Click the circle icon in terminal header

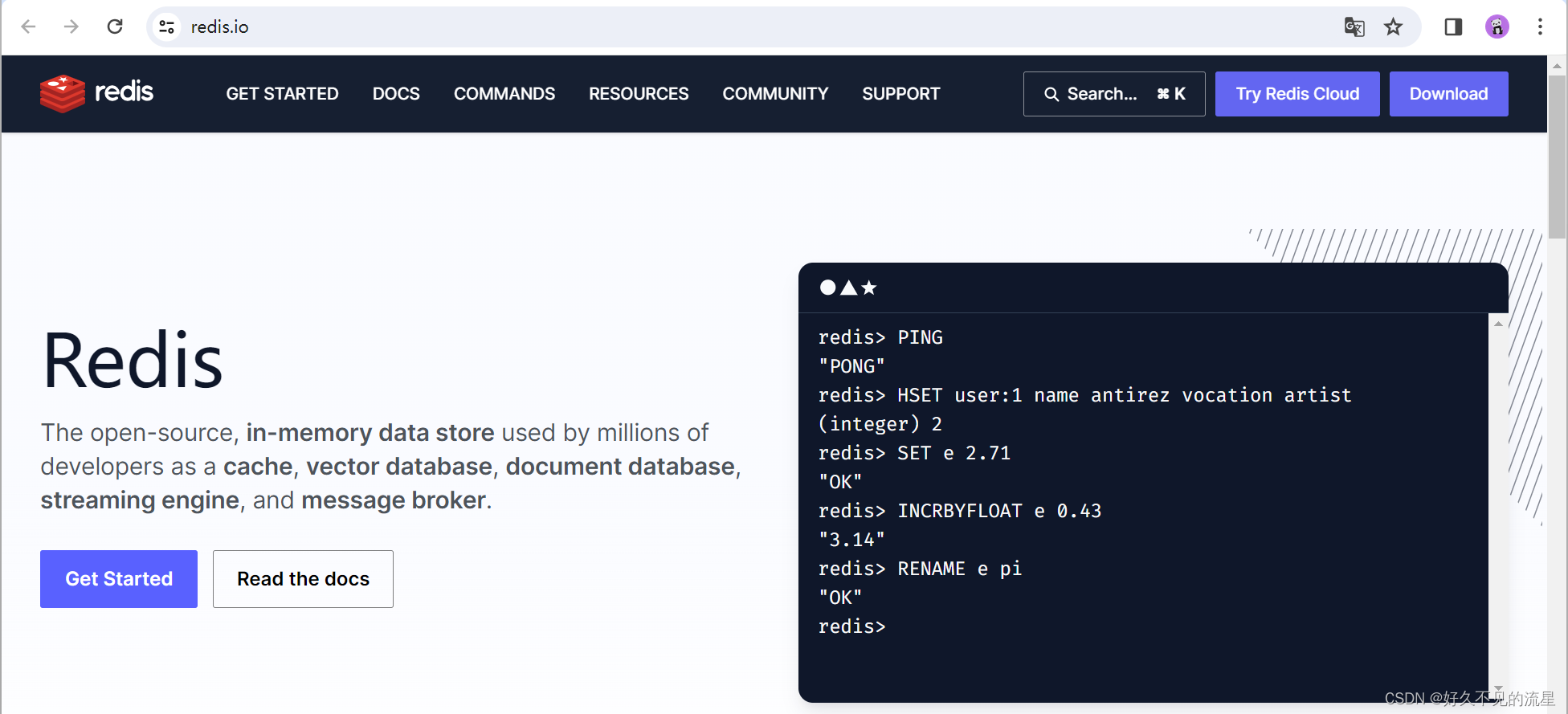click(x=827, y=288)
